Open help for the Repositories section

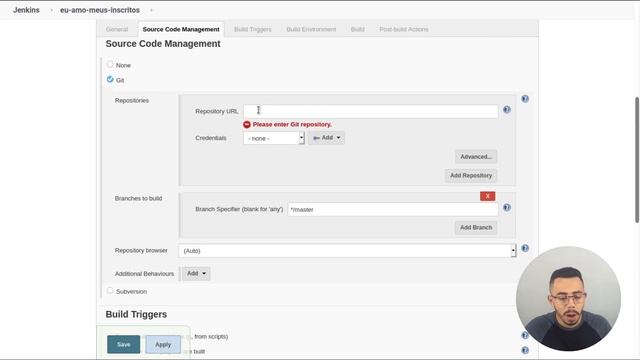click(525, 99)
